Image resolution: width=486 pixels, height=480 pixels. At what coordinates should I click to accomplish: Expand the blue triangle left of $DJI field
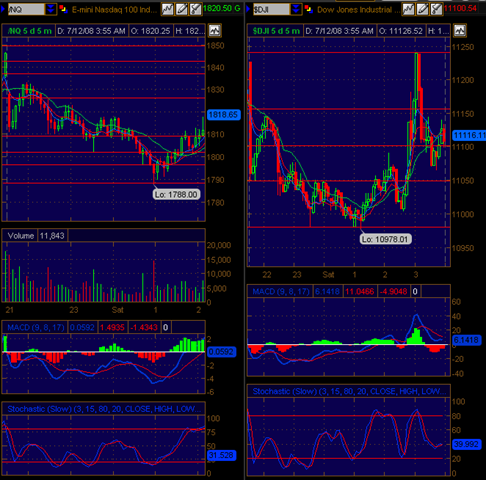pyautogui.click(x=248, y=9)
